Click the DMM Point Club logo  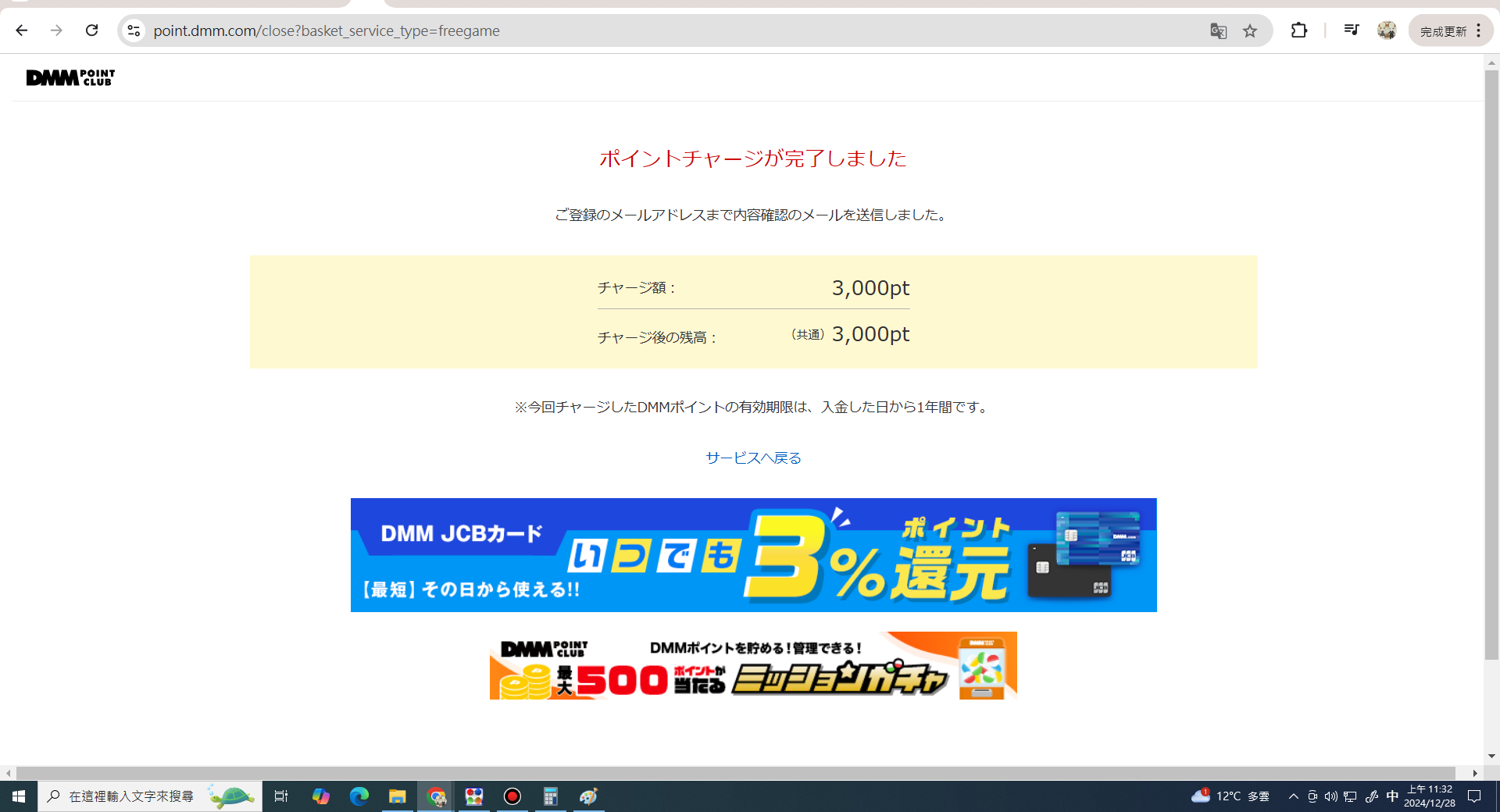(x=70, y=77)
